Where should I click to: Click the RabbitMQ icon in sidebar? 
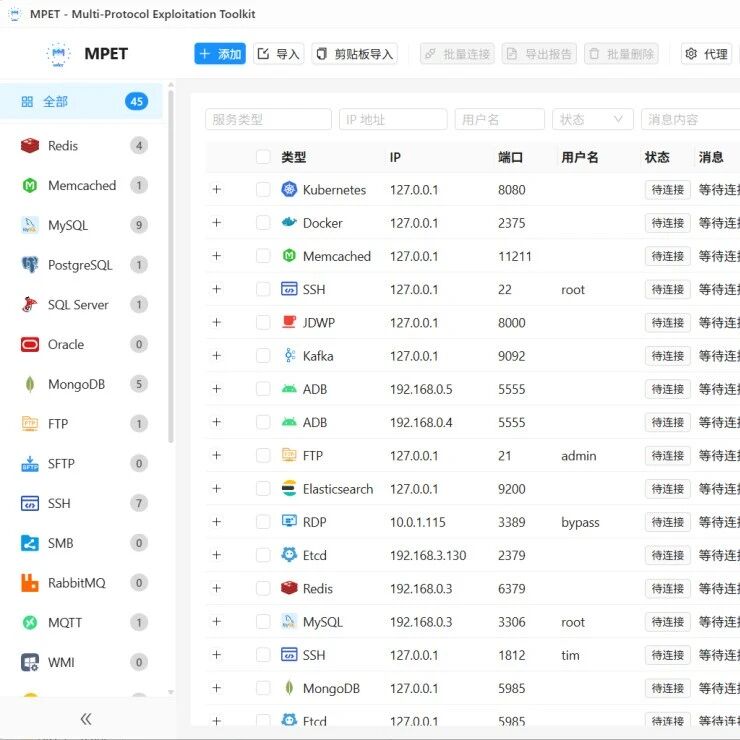(x=30, y=583)
